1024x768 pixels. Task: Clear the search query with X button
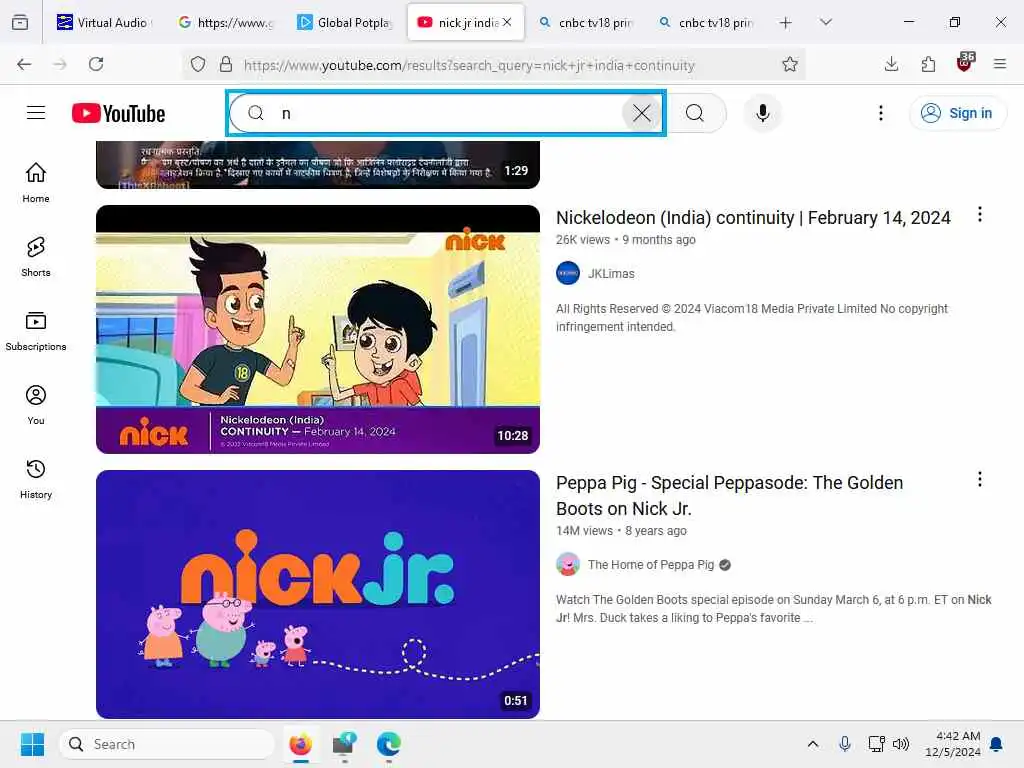point(641,113)
